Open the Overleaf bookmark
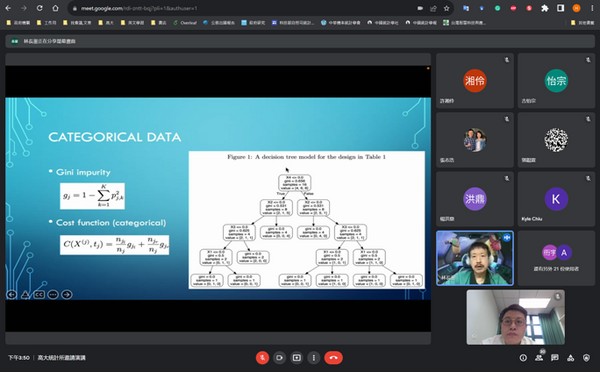 coord(185,23)
